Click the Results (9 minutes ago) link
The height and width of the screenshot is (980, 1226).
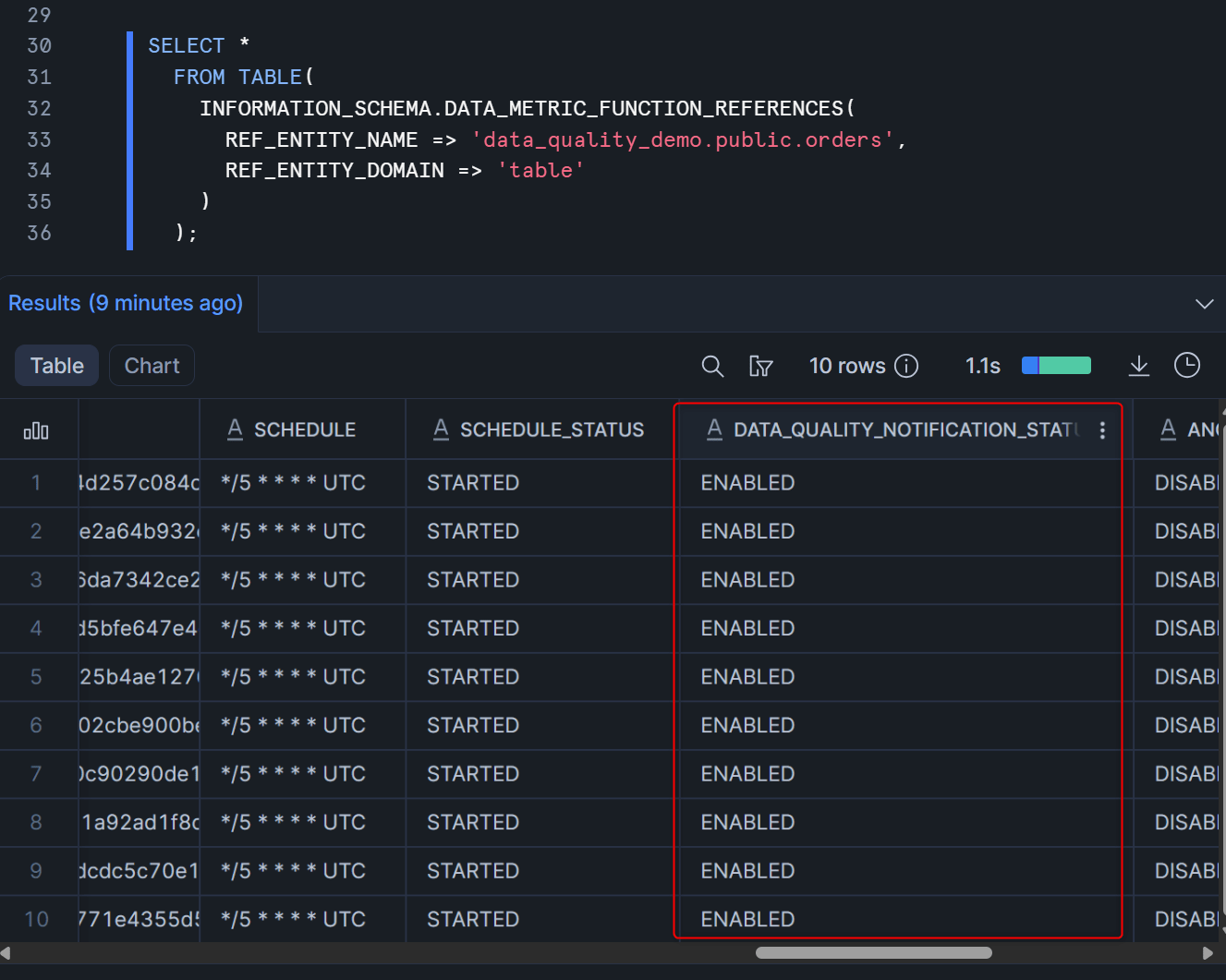[126, 303]
